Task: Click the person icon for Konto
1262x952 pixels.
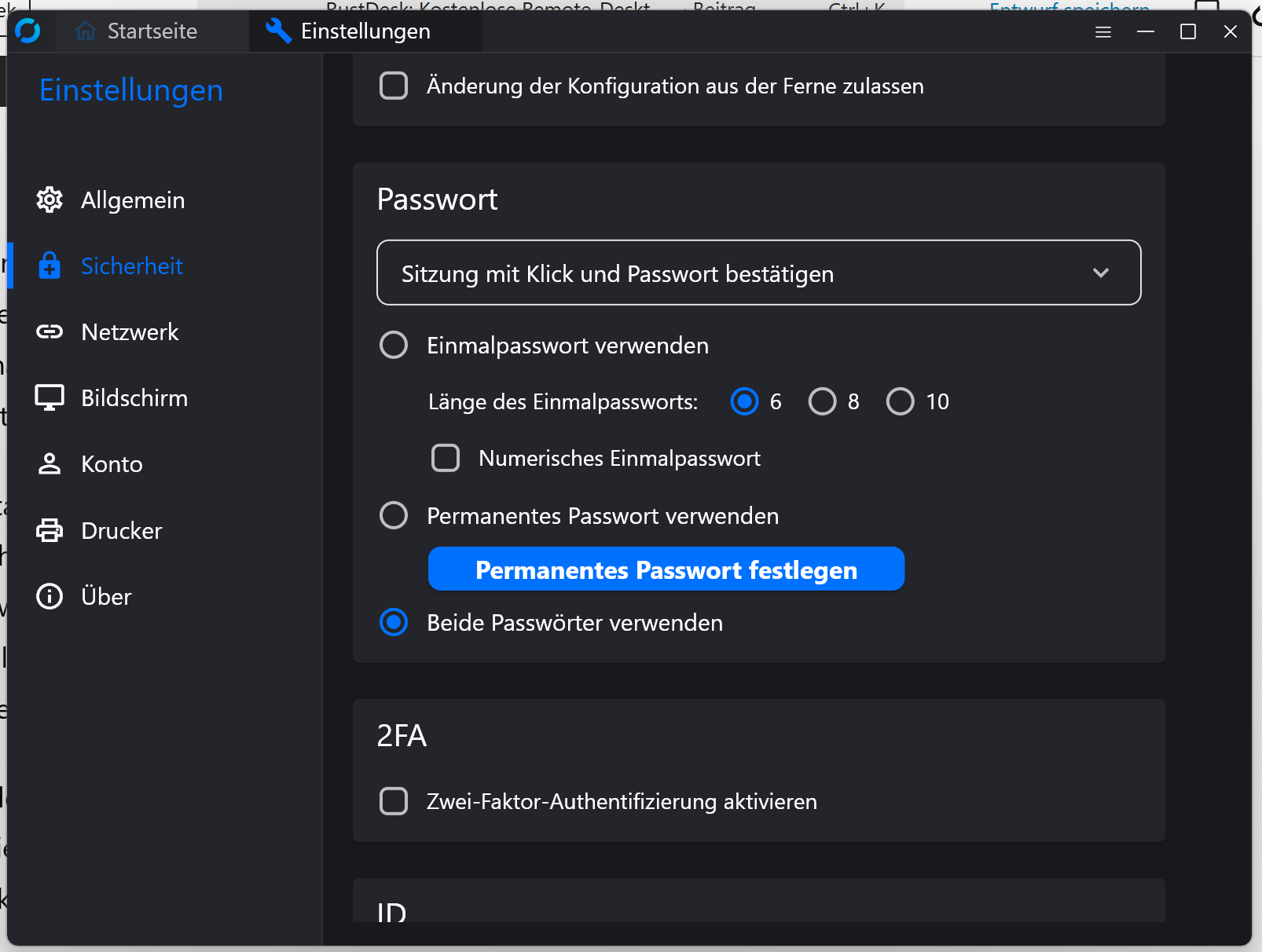Action: (x=50, y=464)
